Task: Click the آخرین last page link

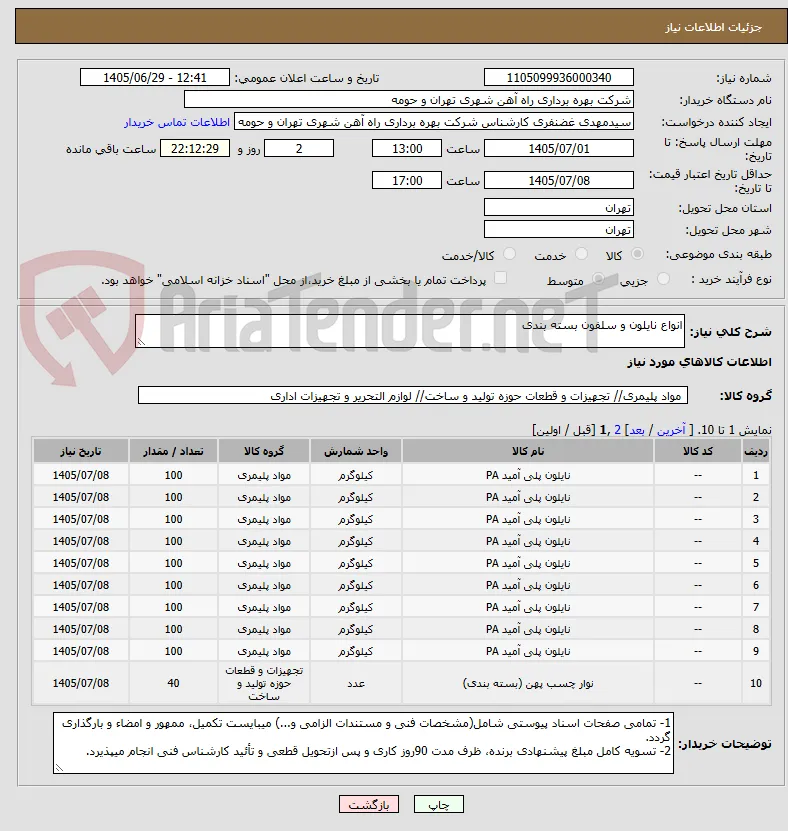Action: pos(671,430)
